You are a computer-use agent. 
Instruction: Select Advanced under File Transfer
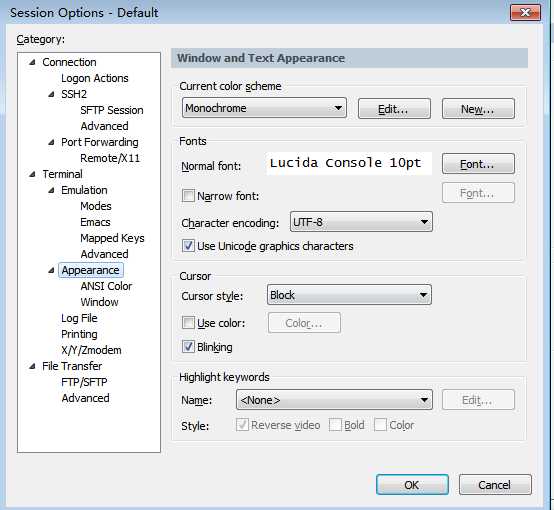(x=85, y=398)
